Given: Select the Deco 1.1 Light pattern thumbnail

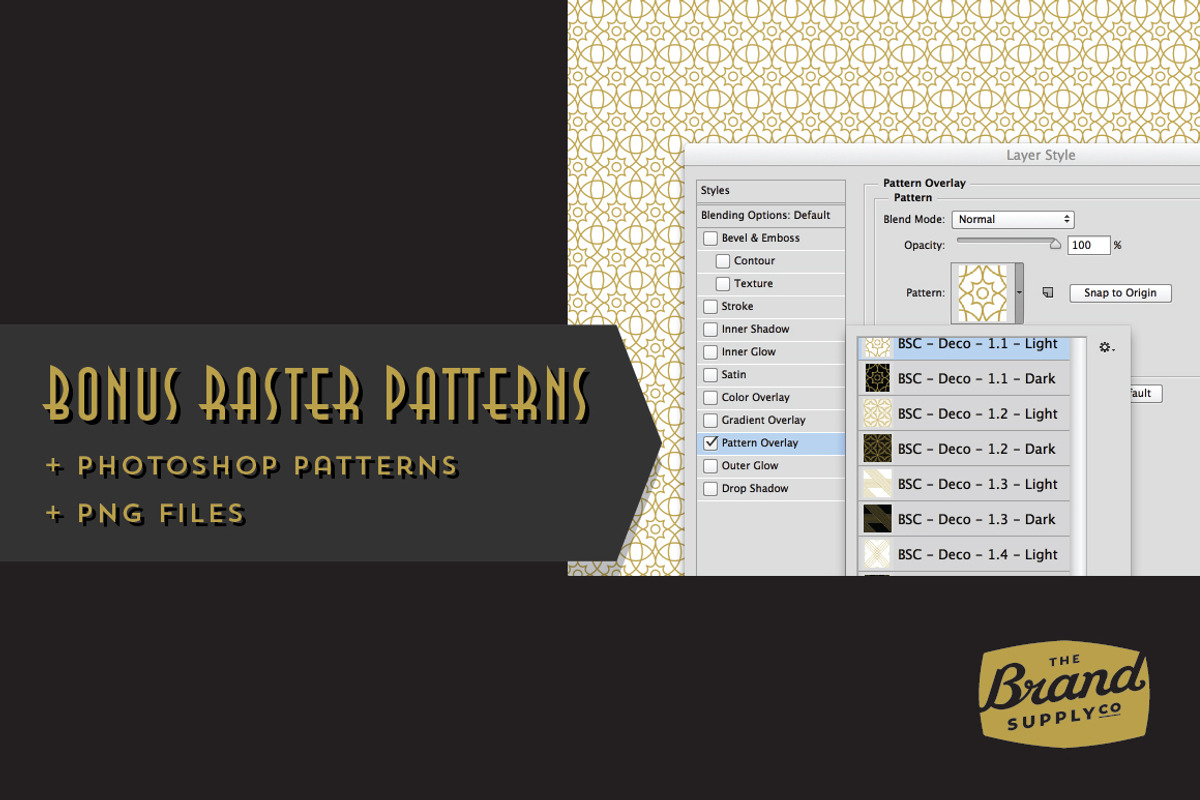Looking at the screenshot, I should (x=877, y=346).
